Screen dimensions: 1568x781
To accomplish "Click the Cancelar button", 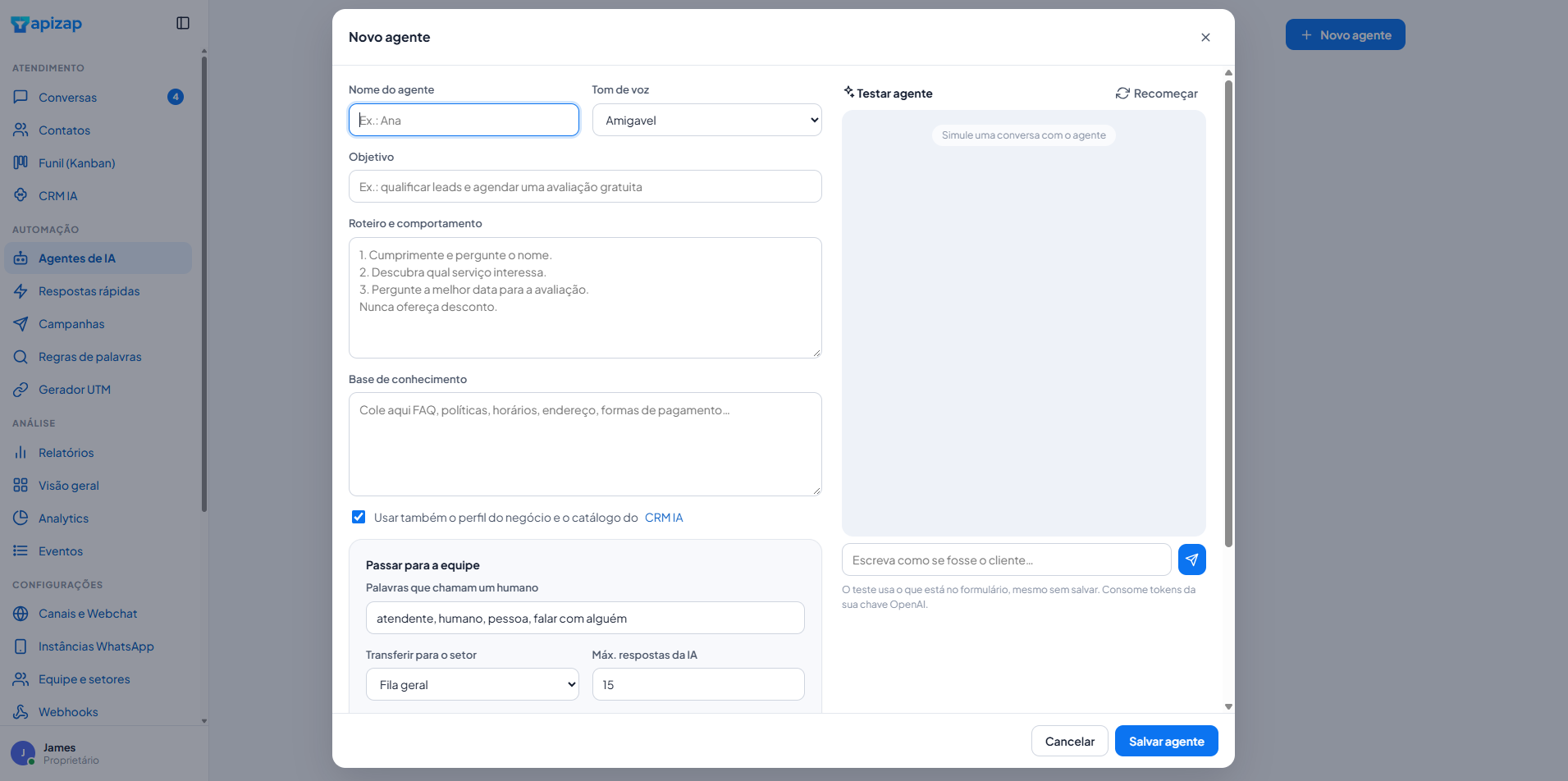I will click(1069, 741).
